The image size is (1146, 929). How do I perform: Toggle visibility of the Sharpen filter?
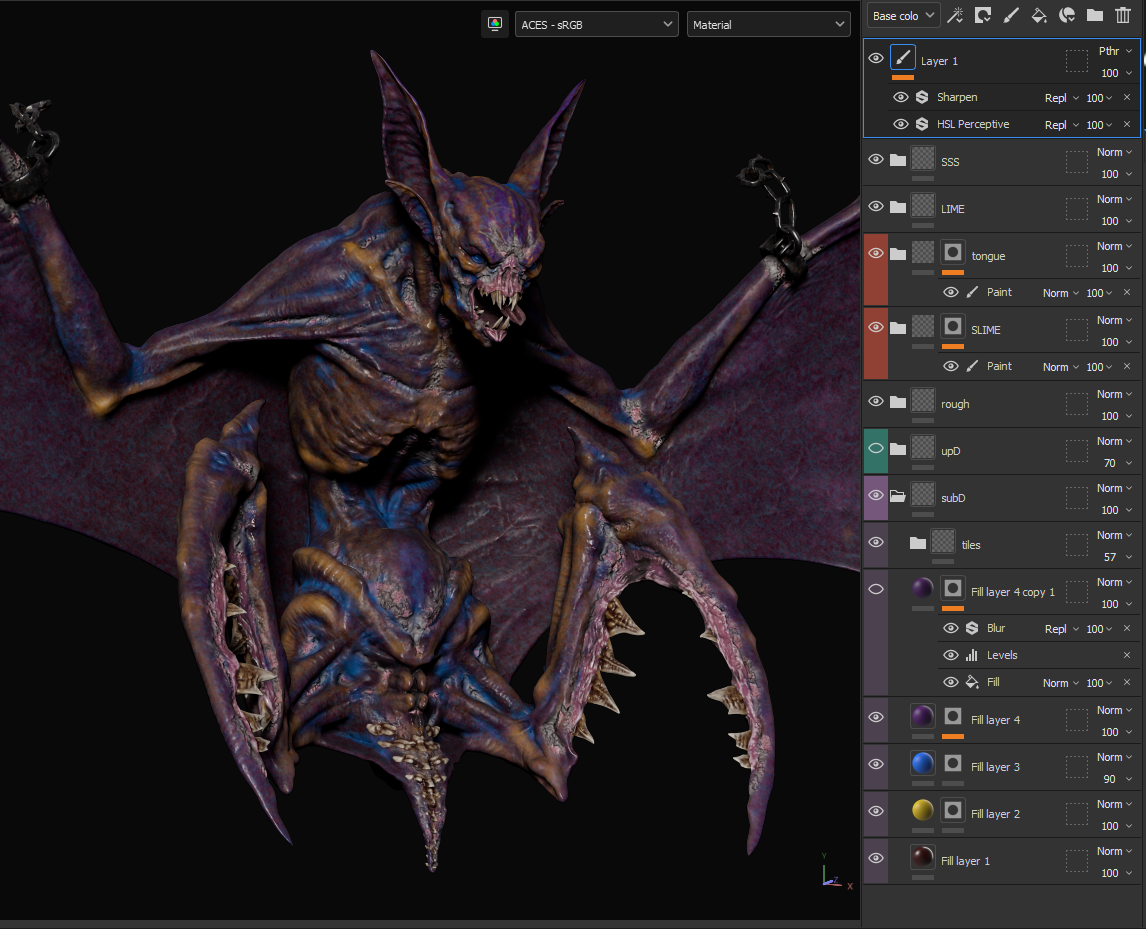point(900,97)
